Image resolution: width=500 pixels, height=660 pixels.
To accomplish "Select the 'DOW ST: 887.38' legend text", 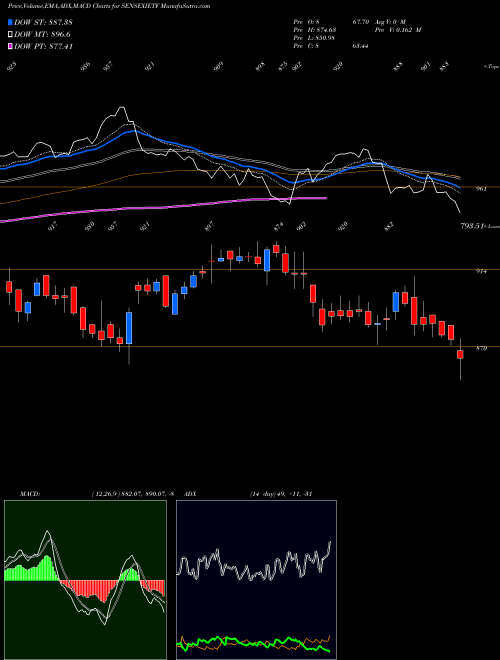I will coord(44,22).
